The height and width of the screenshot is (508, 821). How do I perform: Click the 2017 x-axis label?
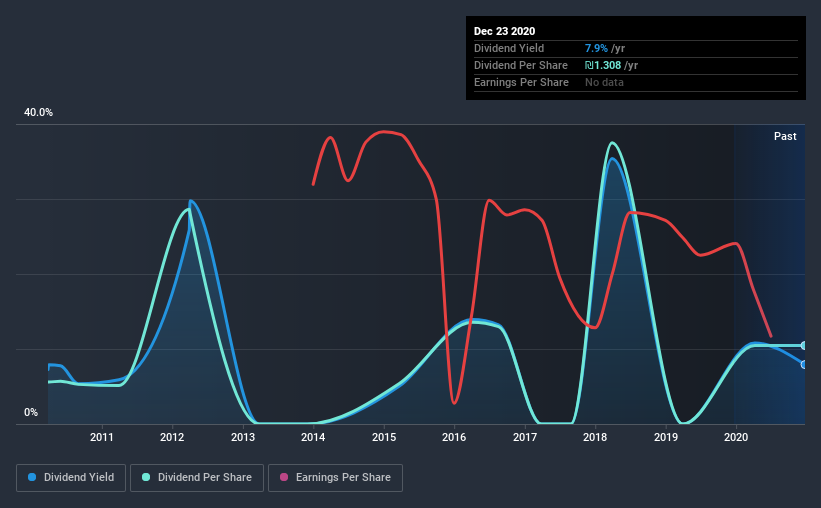(525, 437)
